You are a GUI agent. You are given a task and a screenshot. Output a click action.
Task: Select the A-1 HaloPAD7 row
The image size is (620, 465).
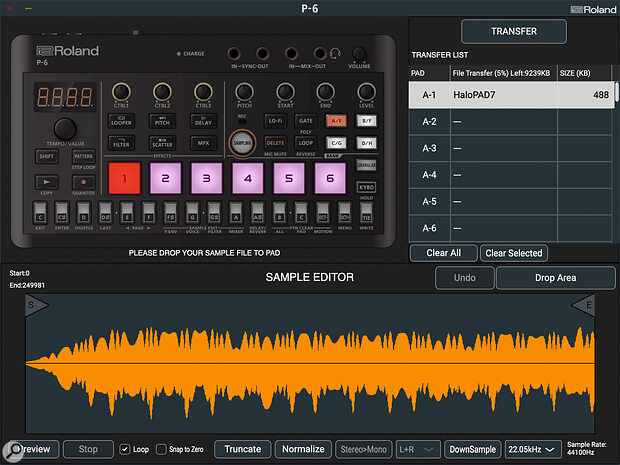click(511, 95)
